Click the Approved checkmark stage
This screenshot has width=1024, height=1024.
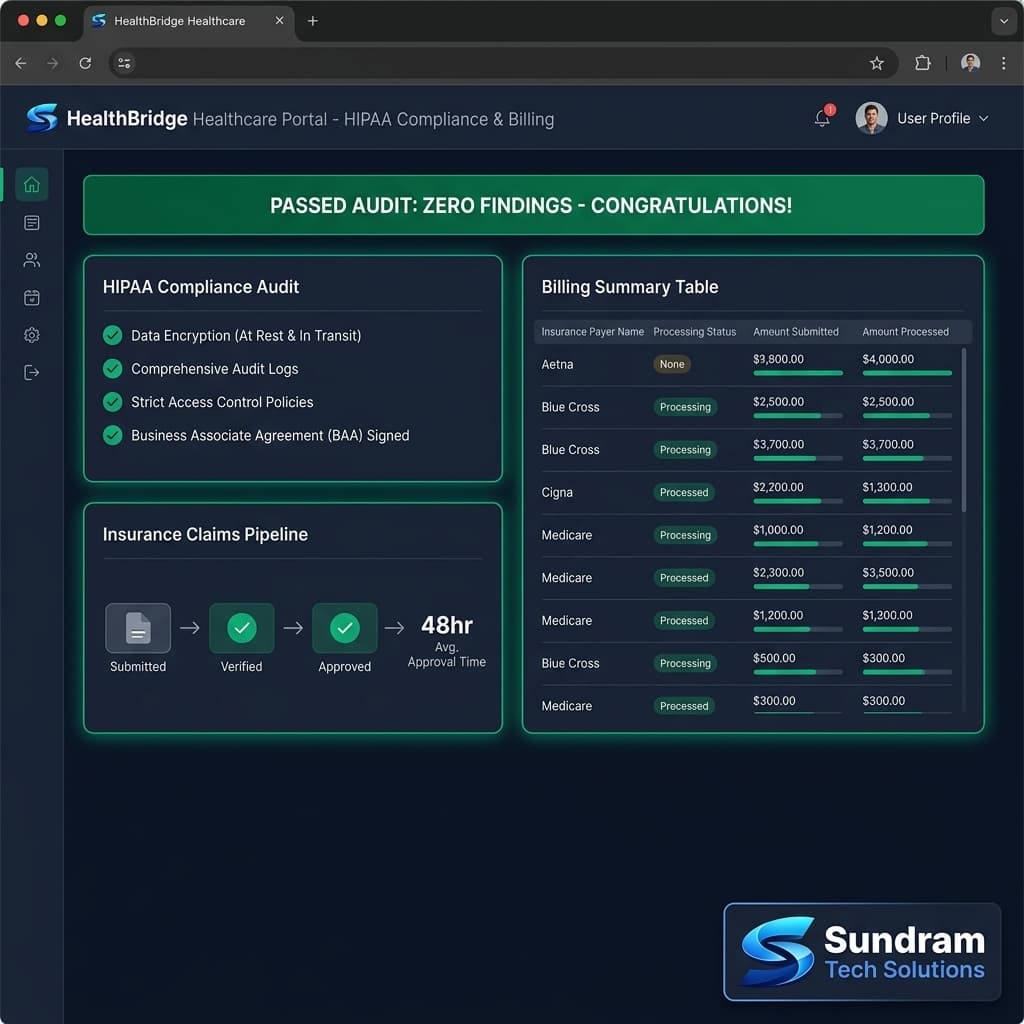[345, 628]
